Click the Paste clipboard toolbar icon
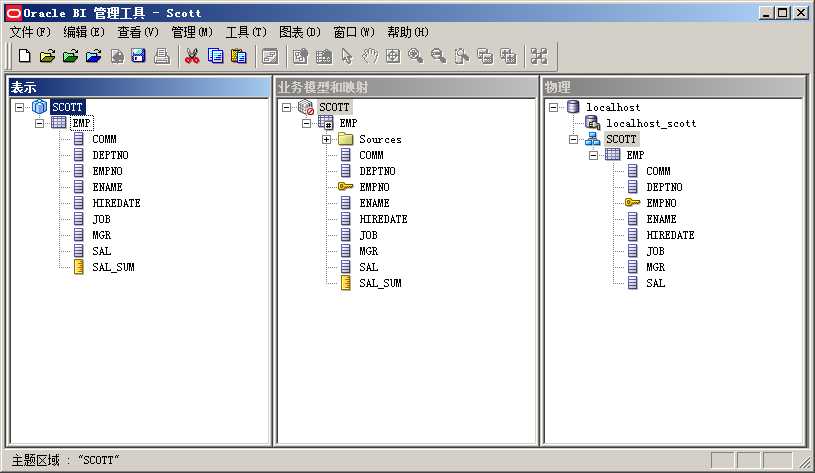815x473 pixels. pyautogui.click(x=239, y=56)
